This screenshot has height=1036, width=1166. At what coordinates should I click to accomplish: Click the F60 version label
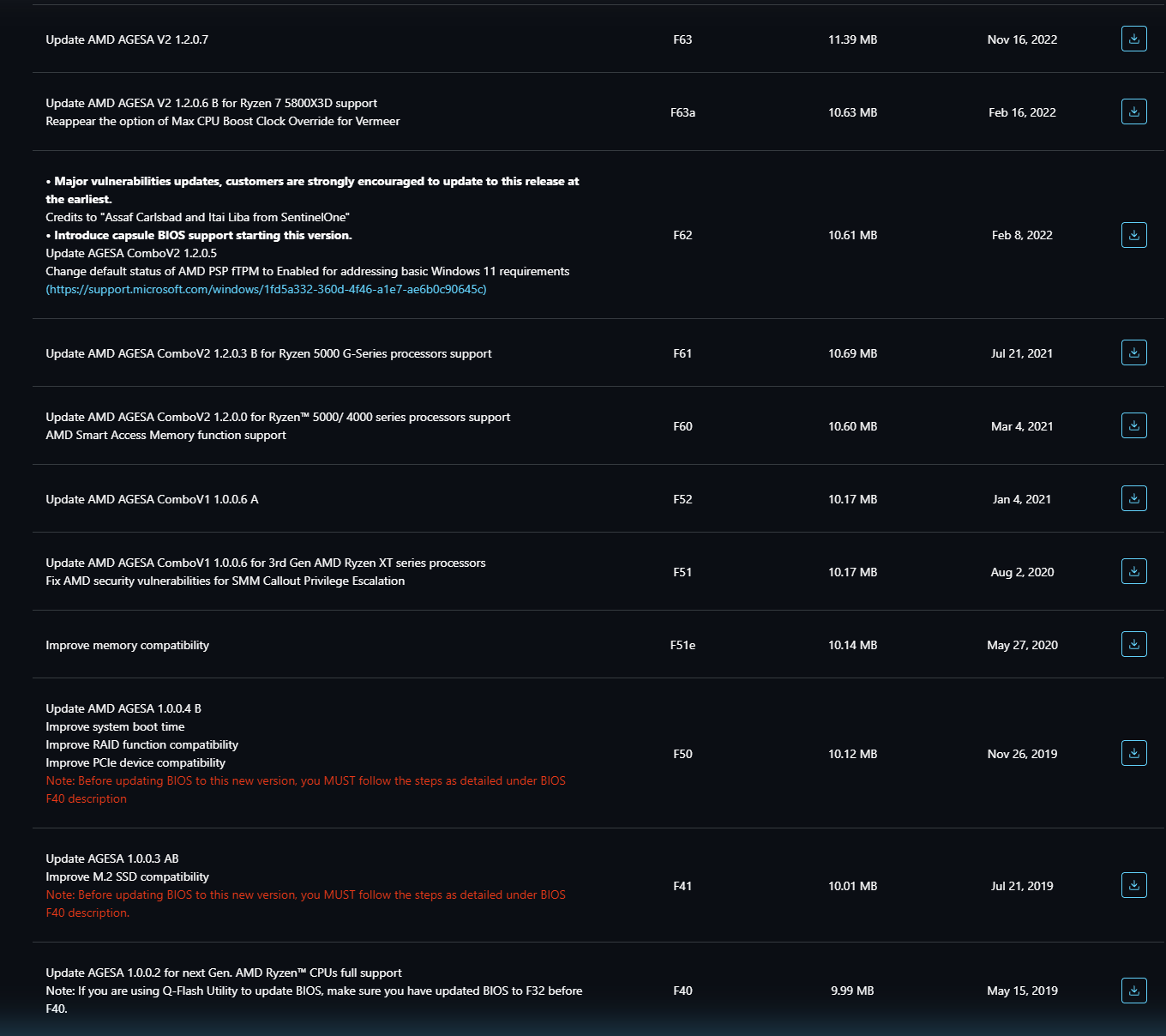point(682,426)
